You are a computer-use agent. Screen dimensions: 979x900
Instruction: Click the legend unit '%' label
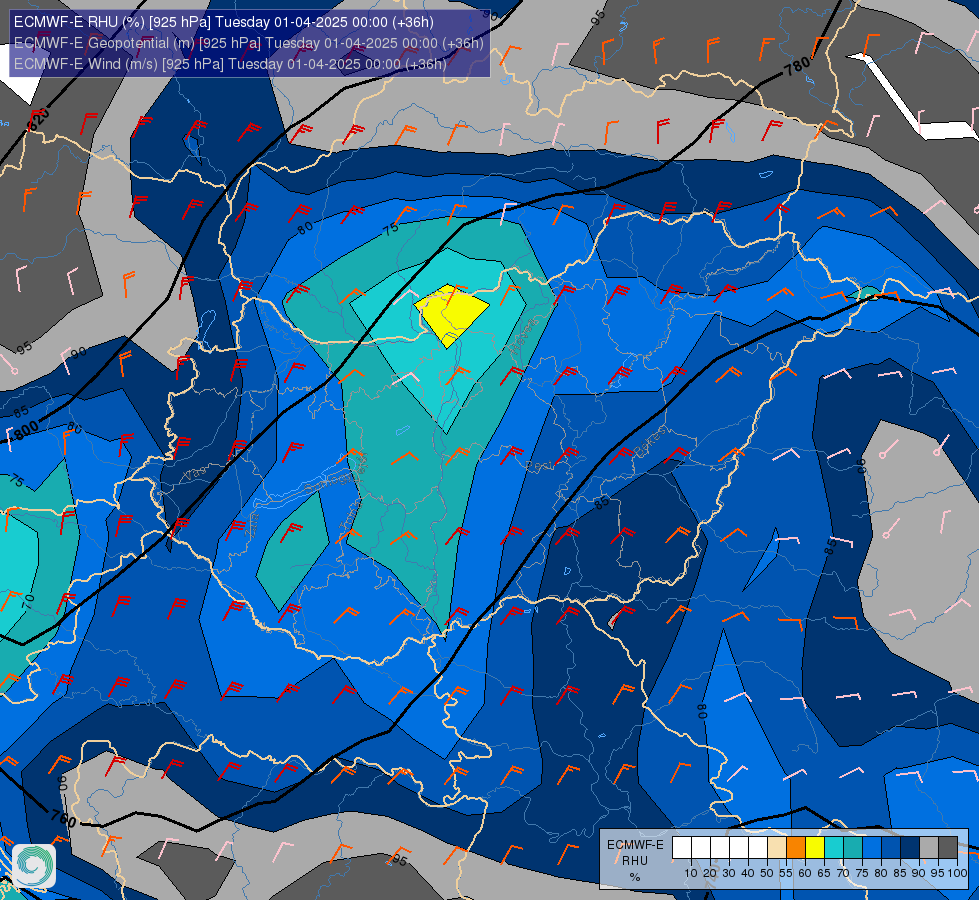(635, 878)
